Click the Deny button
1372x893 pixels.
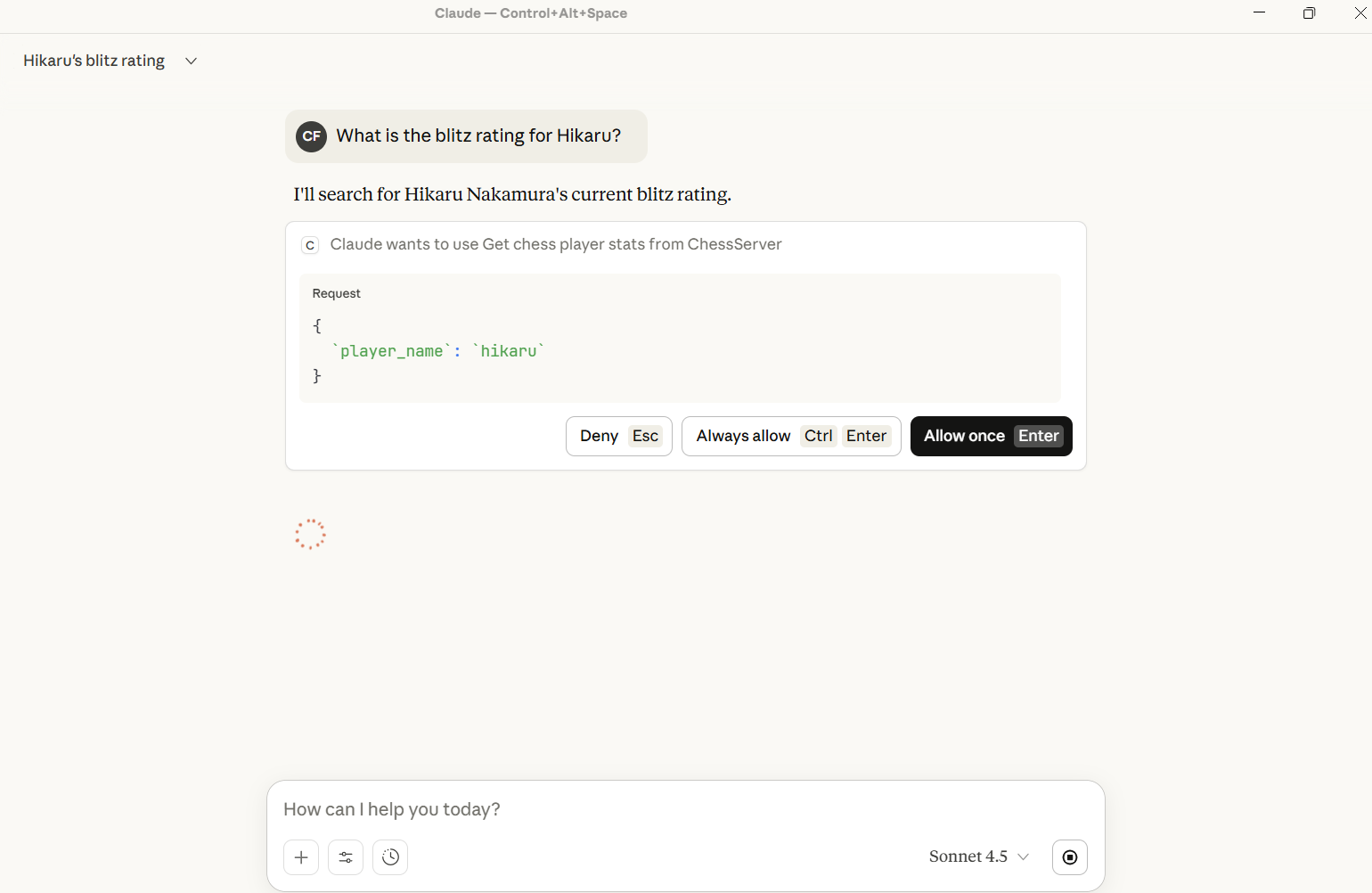click(618, 436)
